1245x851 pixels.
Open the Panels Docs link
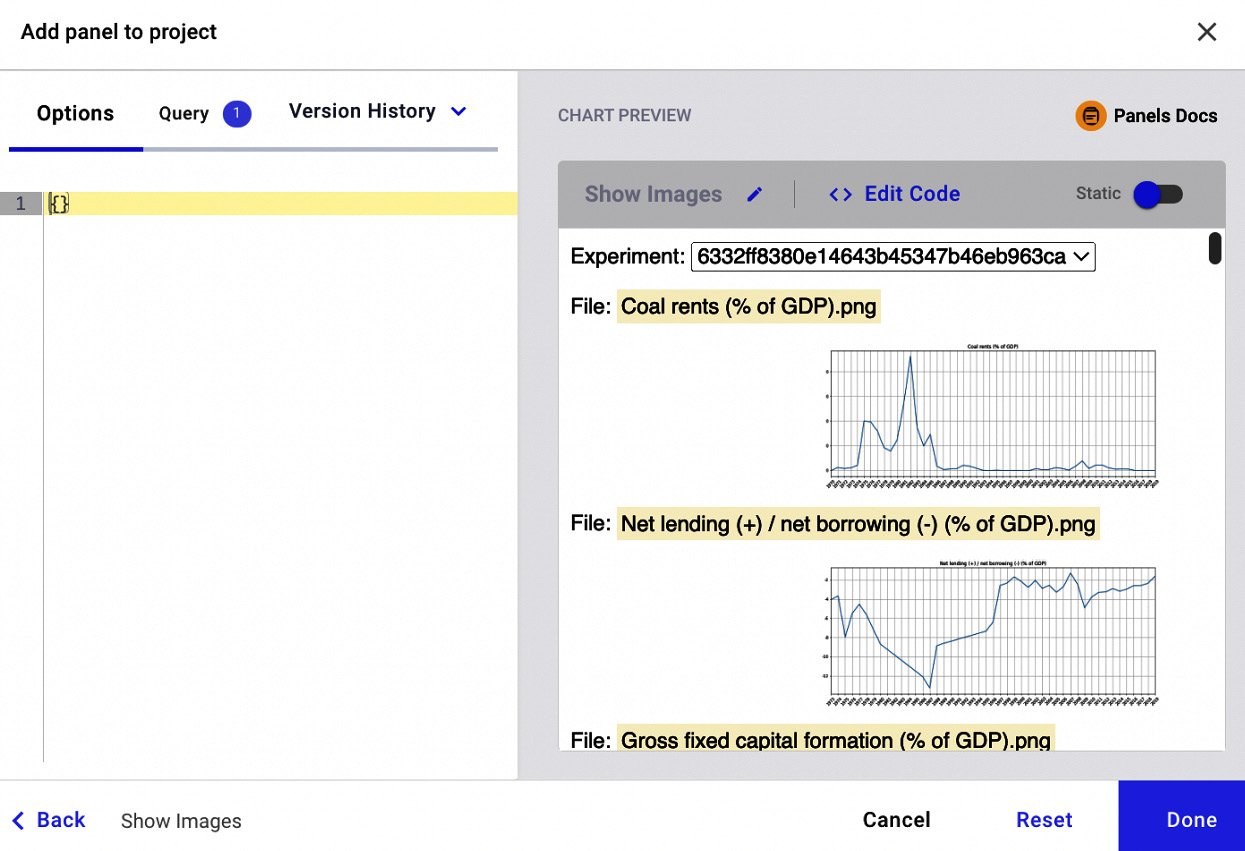click(1165, 116)
